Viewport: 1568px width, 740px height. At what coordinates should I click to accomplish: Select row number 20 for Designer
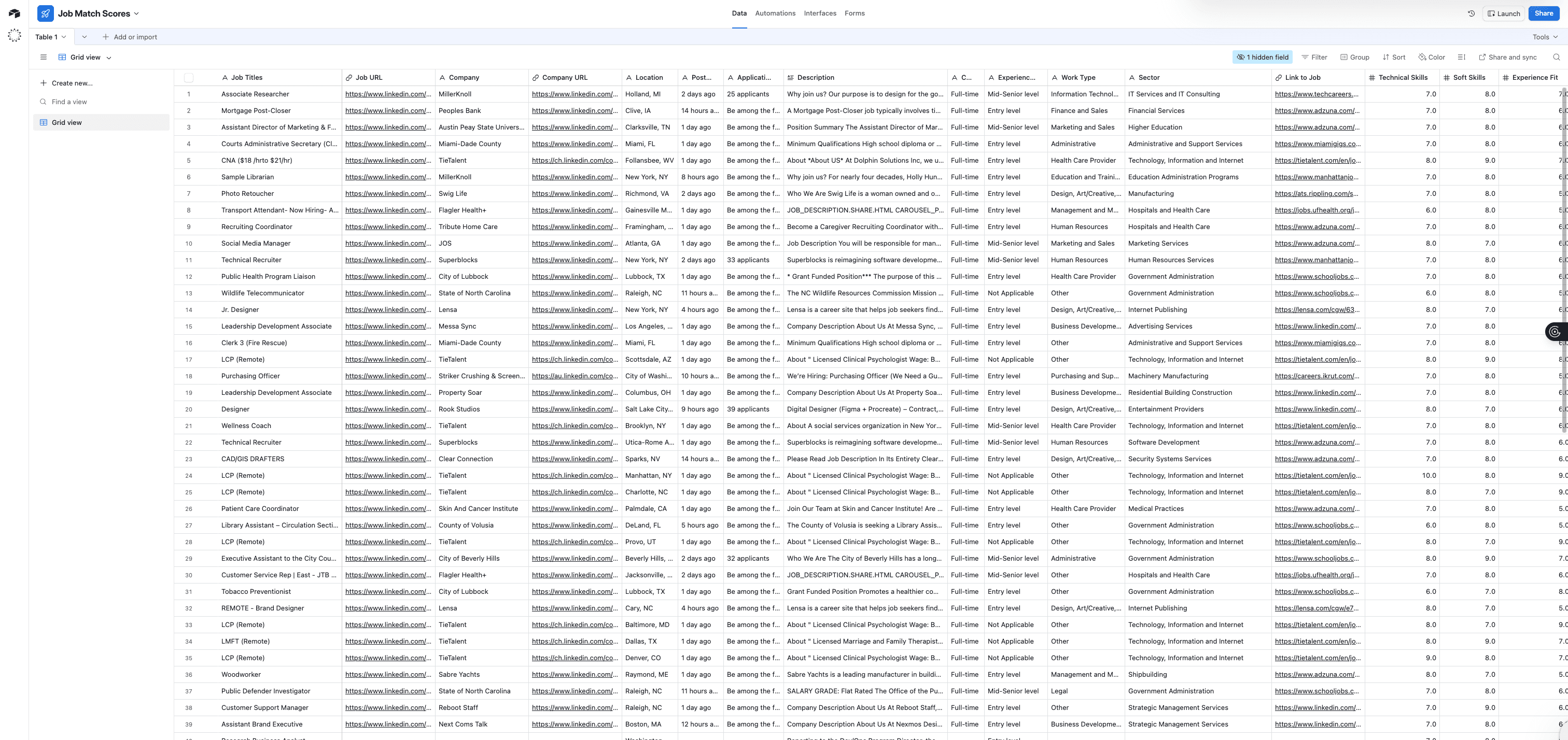click(x=189, y=409)
